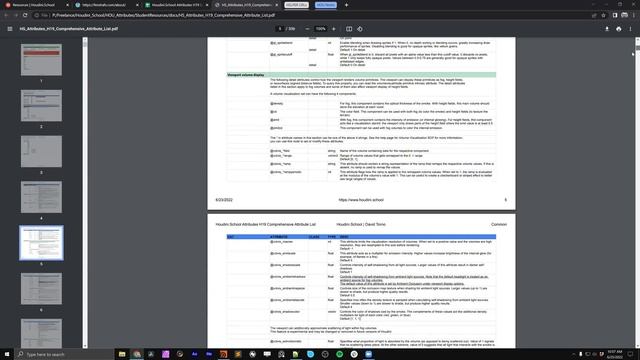
Task: Select page 6 thumbnail
Action: (41, 289)
